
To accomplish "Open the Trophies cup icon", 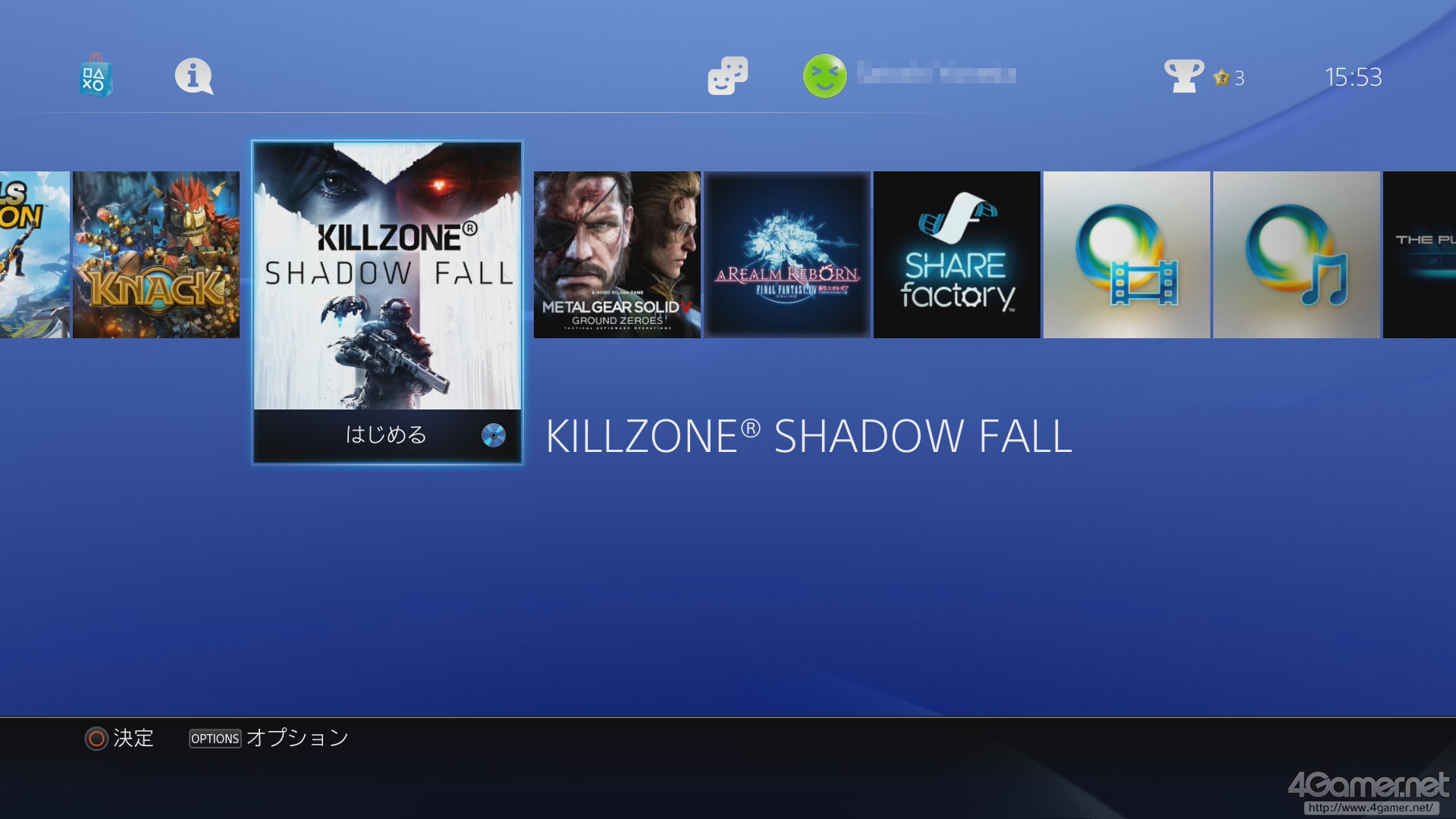I will [1184, 76].
